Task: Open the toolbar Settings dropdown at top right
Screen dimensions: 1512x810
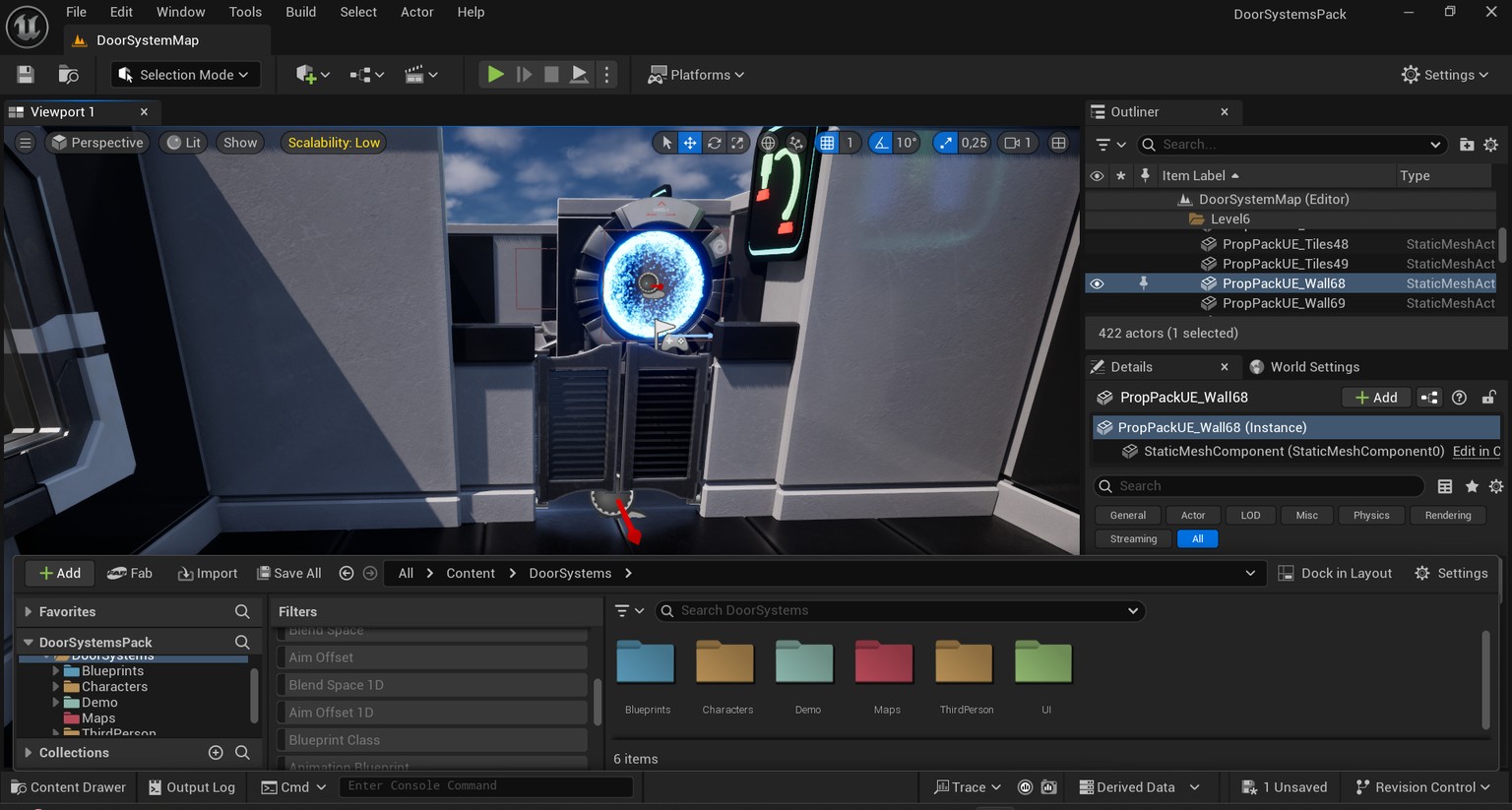Action: (x=1445, y=75)
